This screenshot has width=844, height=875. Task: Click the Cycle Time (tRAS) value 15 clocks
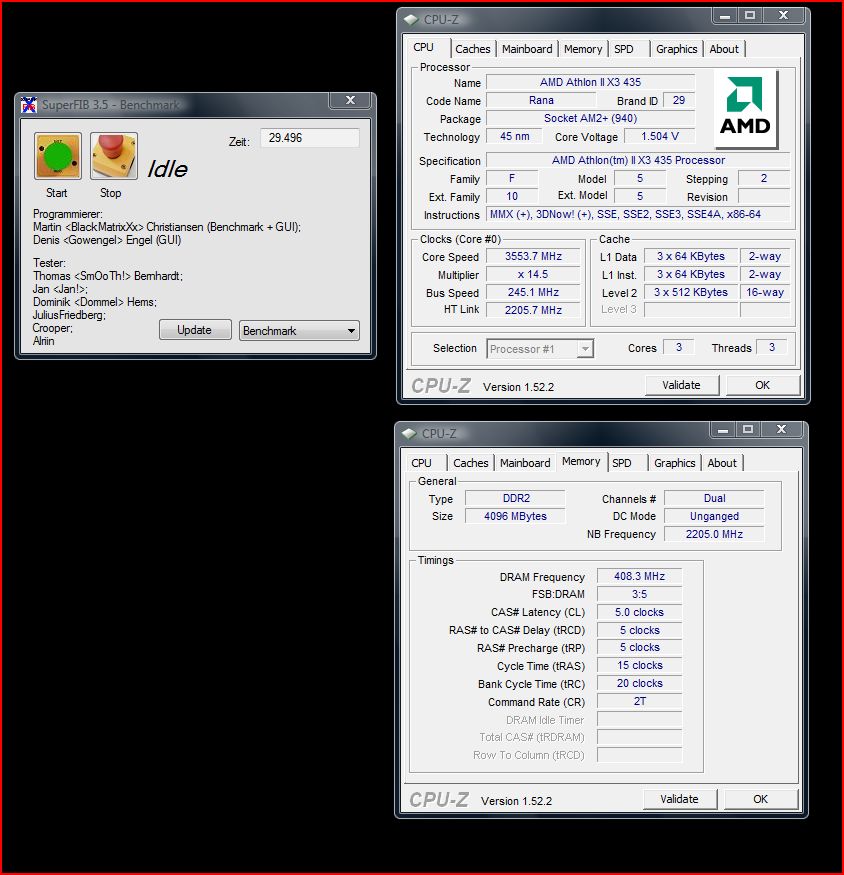click(639, 666)
